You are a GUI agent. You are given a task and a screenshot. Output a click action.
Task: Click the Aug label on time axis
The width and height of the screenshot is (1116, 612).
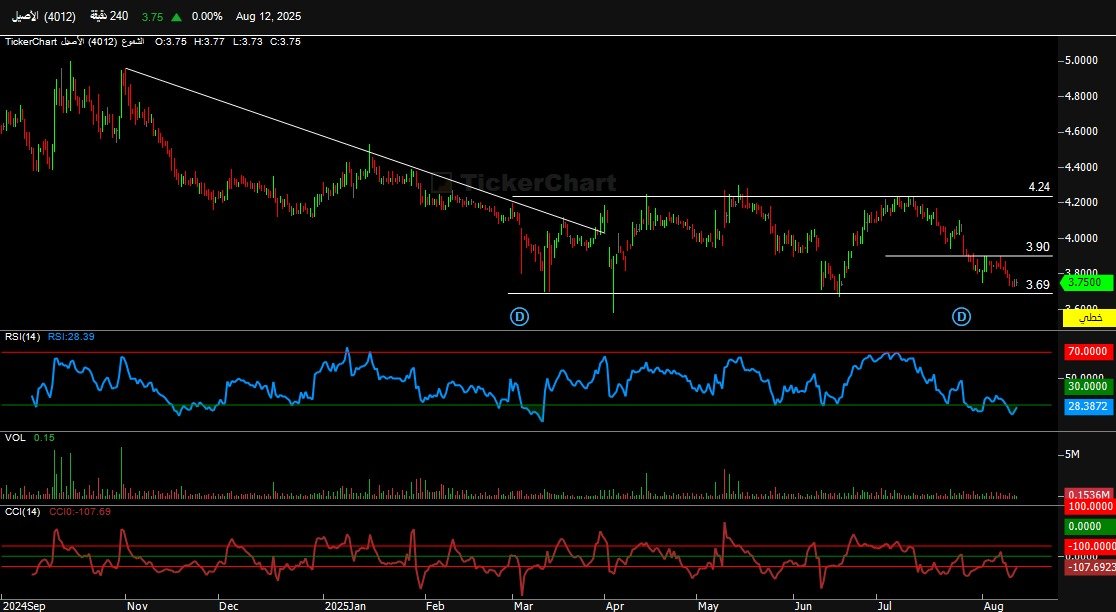(993, 606)
